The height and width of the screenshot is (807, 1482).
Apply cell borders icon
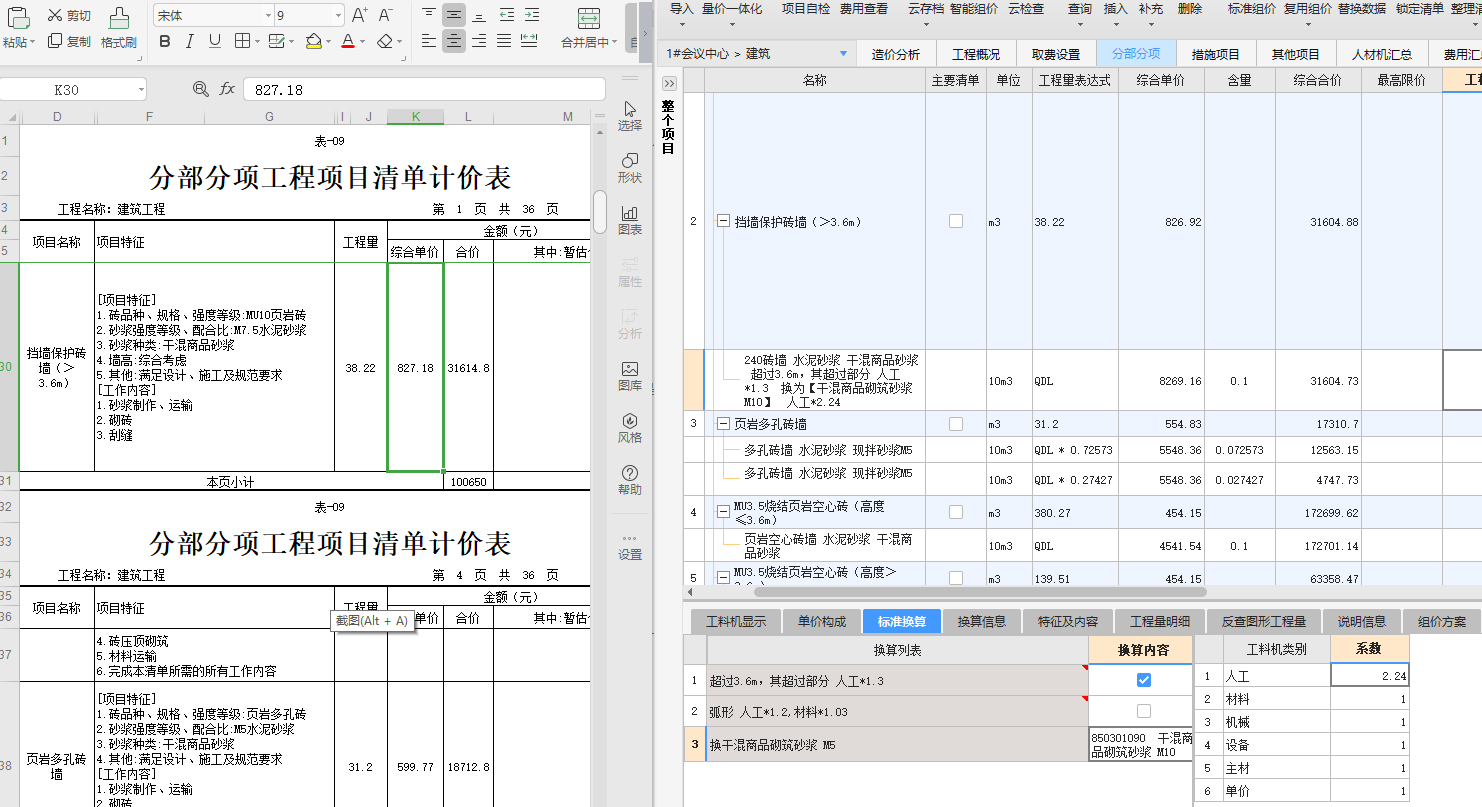coord(242,42)
